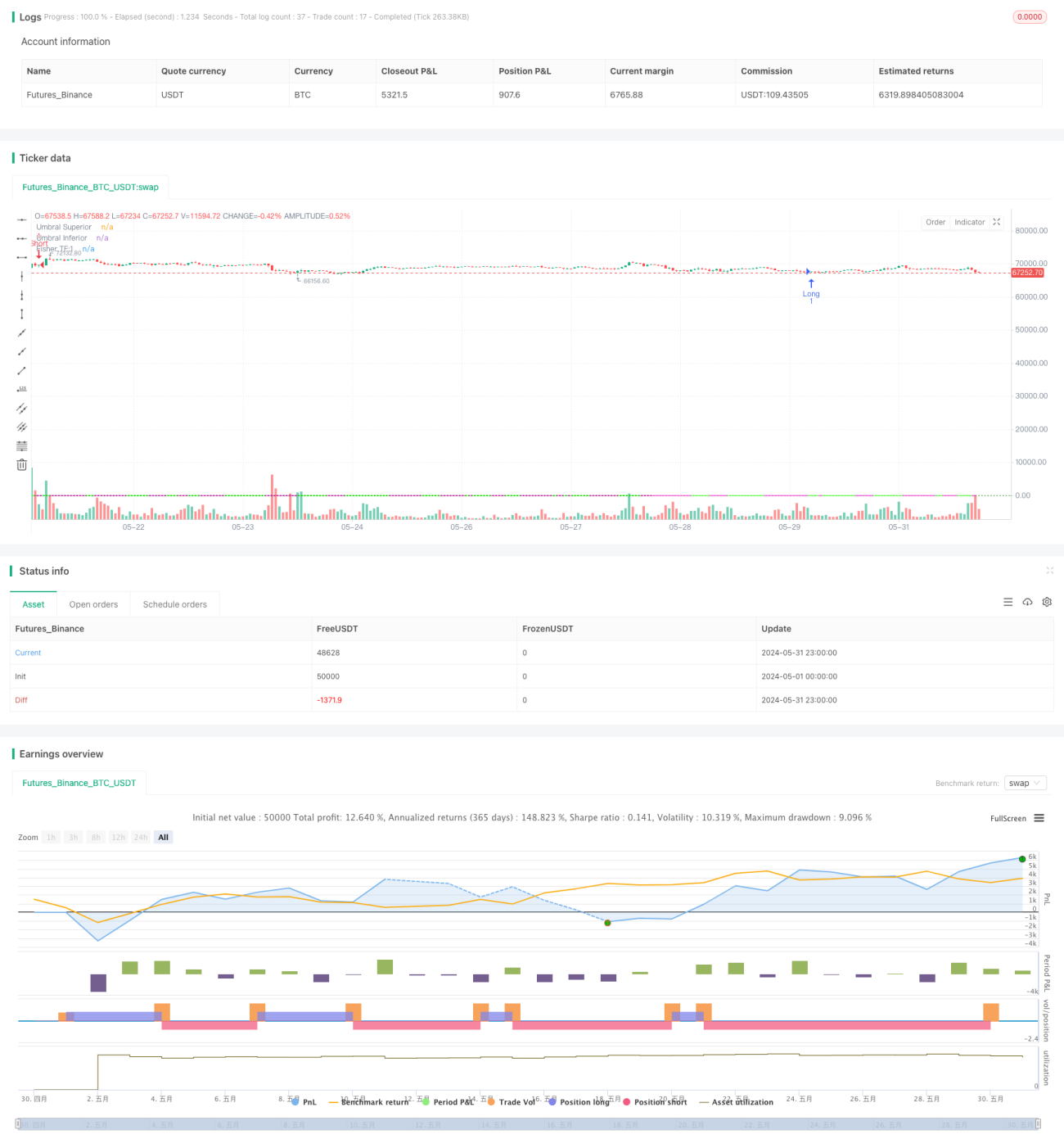Toggle the Position long series in legend
Image resolution: width=1064 pixels, height=1148 pixels.
(579, 1102)
